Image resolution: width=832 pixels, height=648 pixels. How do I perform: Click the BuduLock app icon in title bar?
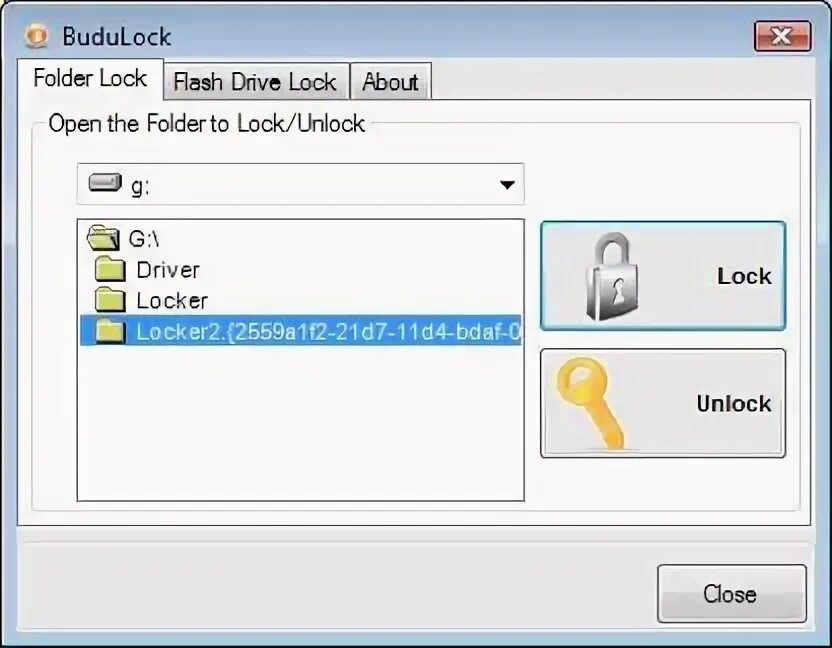pyautogui.click(x=37, y=36)
